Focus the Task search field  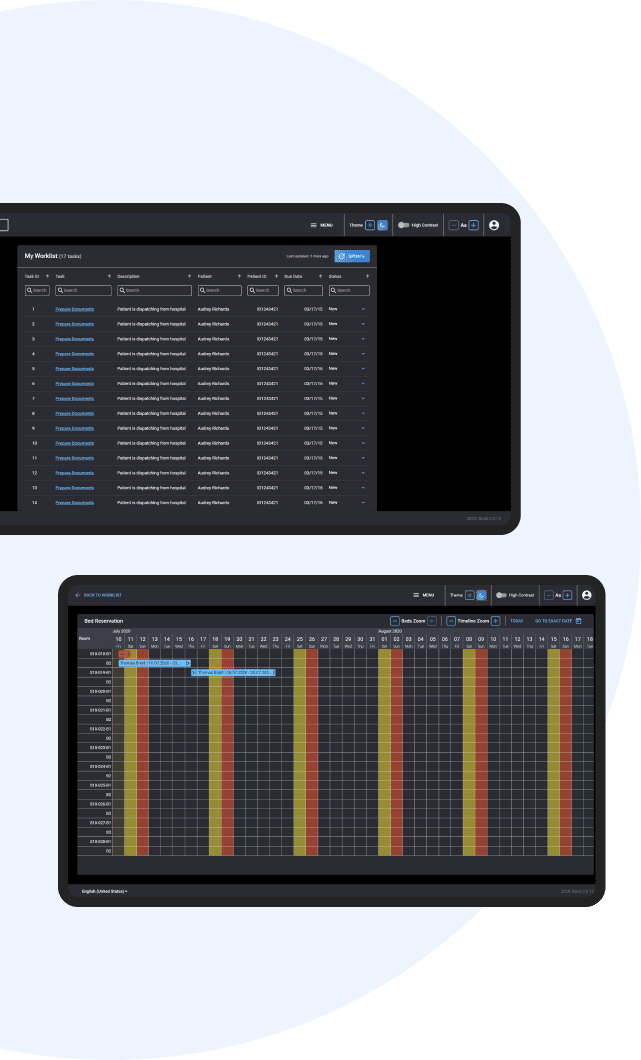[x=83, y=290]
